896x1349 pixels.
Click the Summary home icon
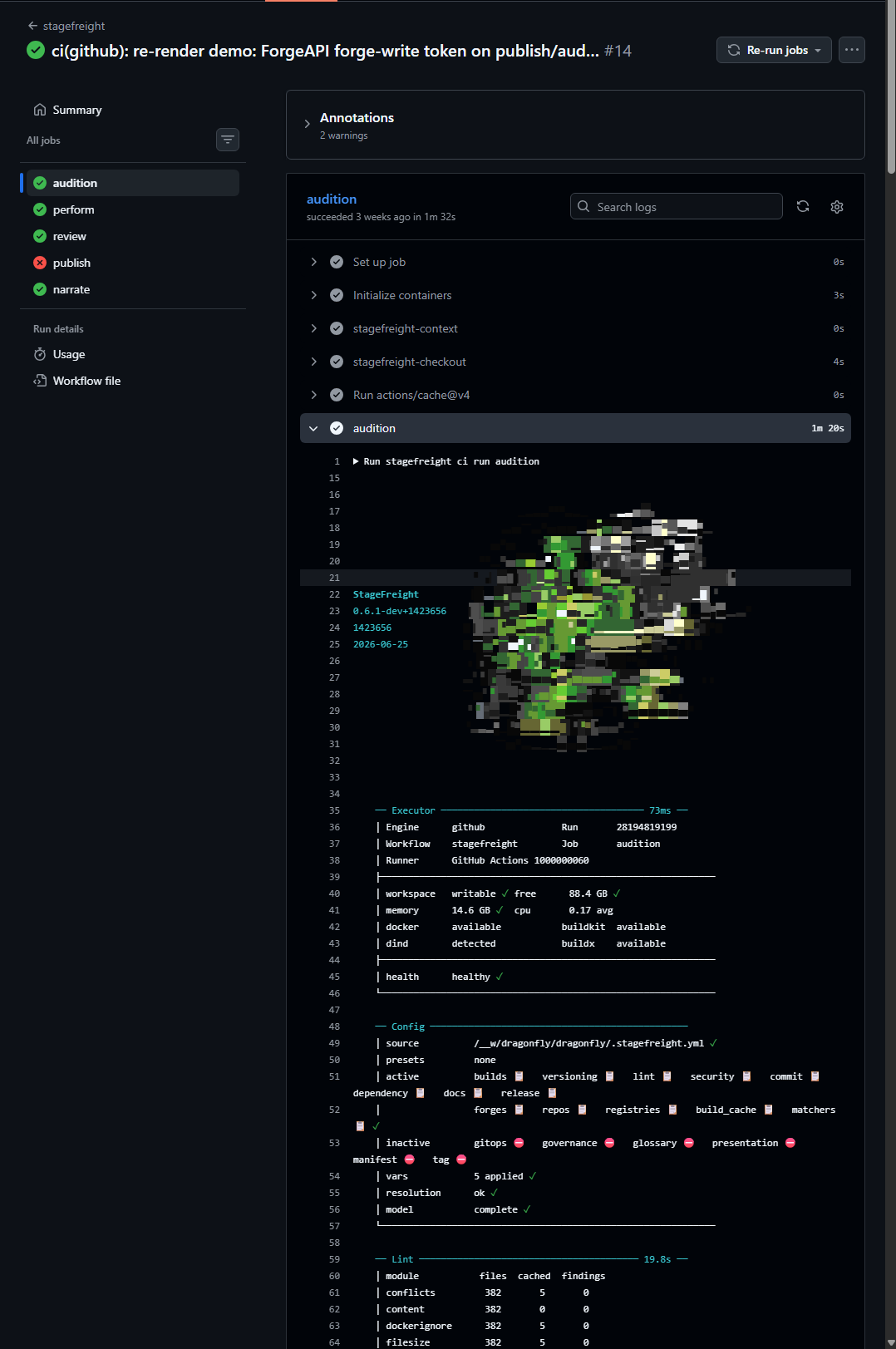[40, 110]
